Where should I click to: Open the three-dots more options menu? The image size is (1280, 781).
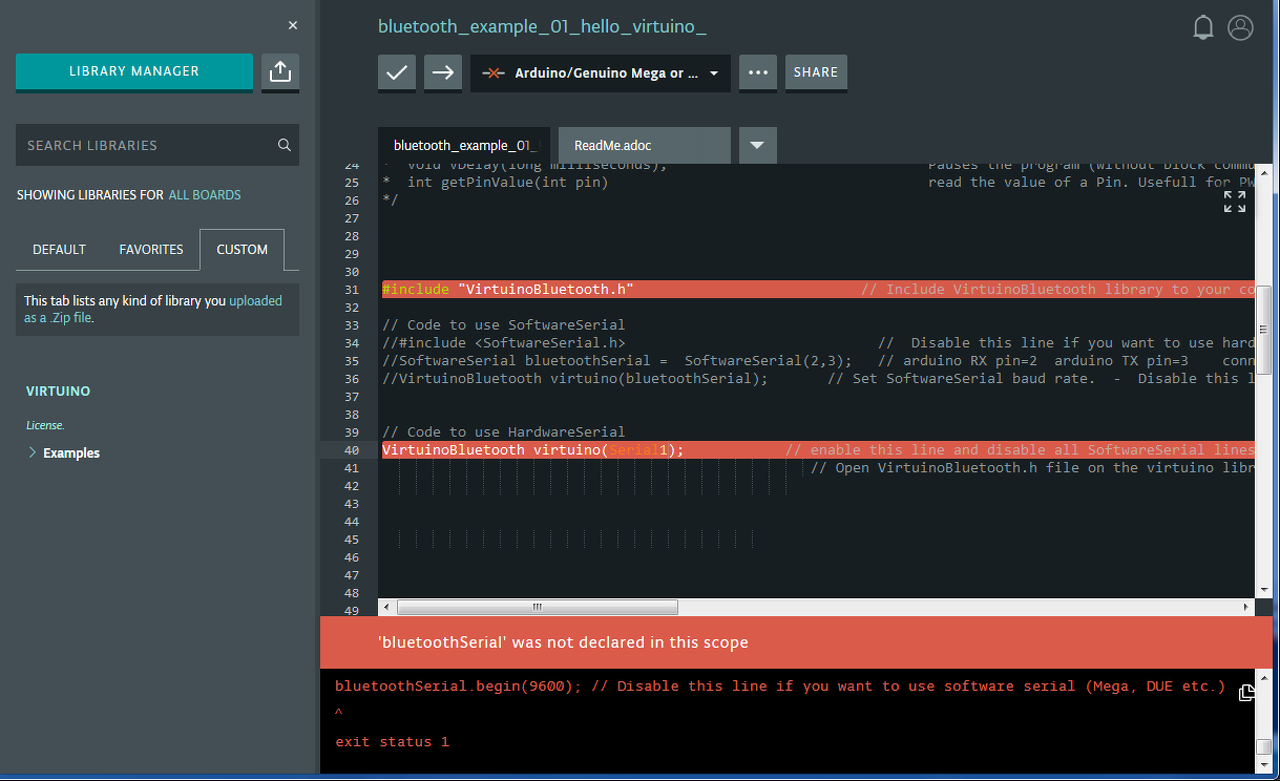click(x=758, y=72)
